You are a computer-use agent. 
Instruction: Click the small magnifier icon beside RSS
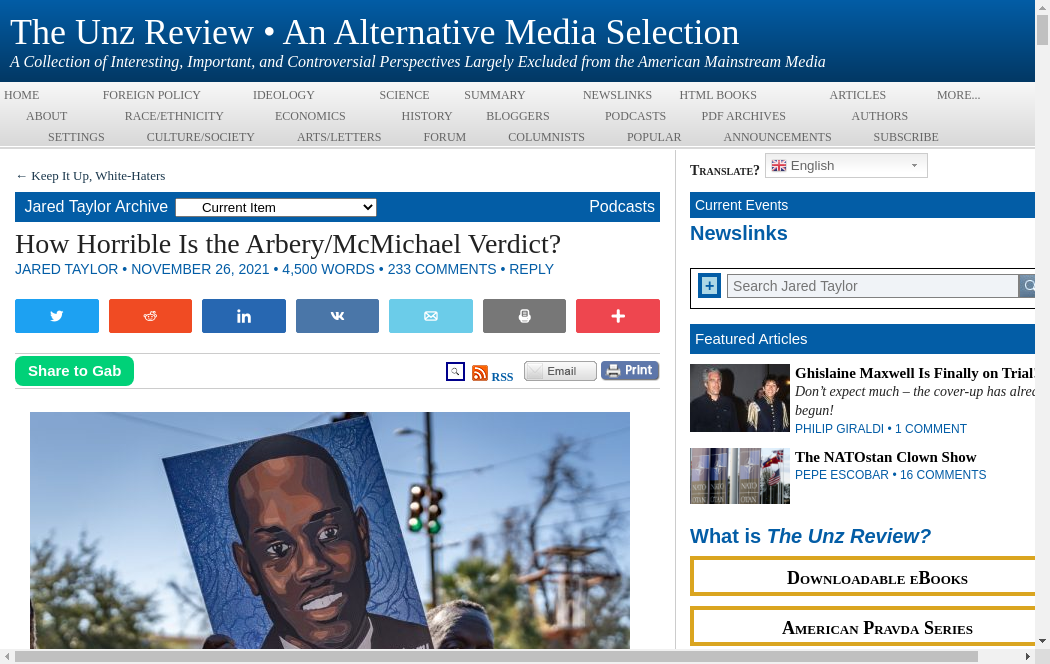(x=455, y=372)
